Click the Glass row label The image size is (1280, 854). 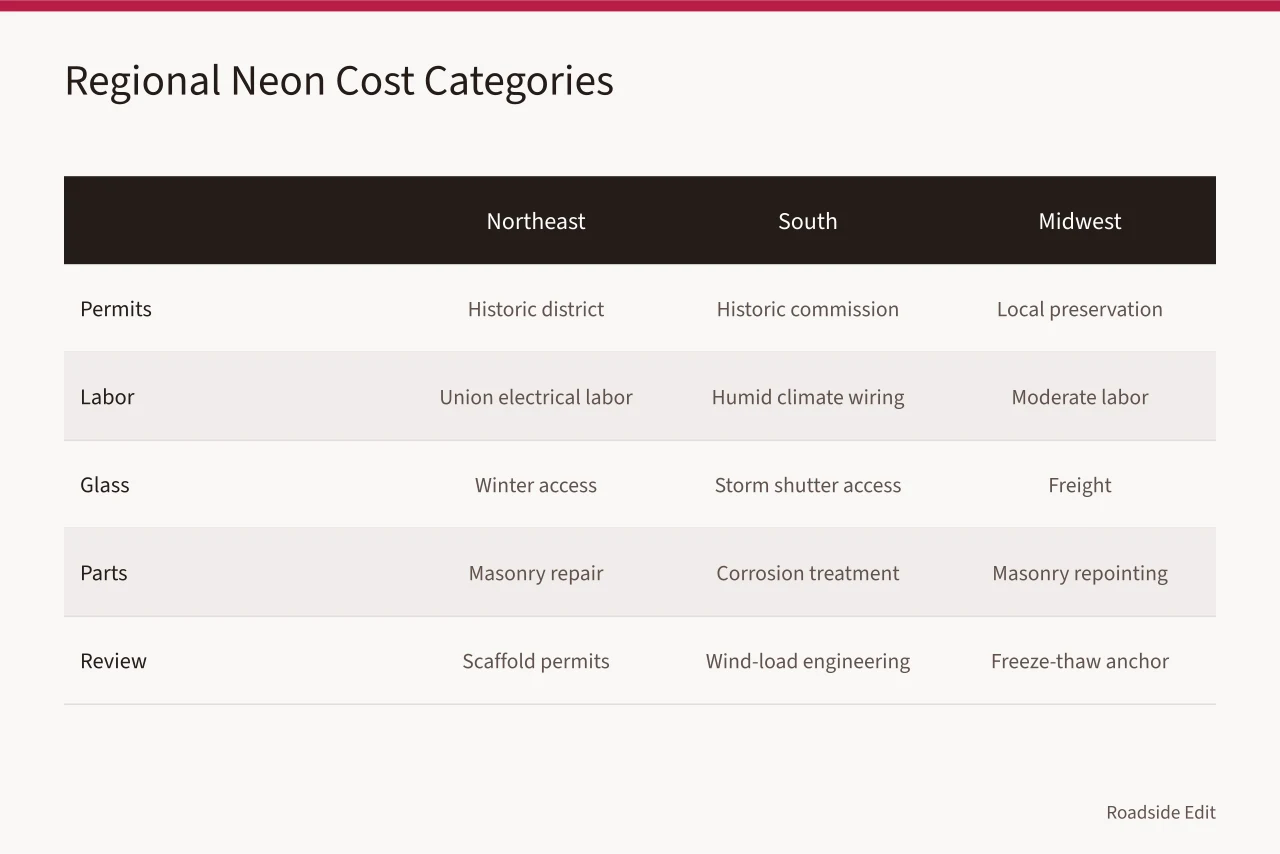(105, 485)
